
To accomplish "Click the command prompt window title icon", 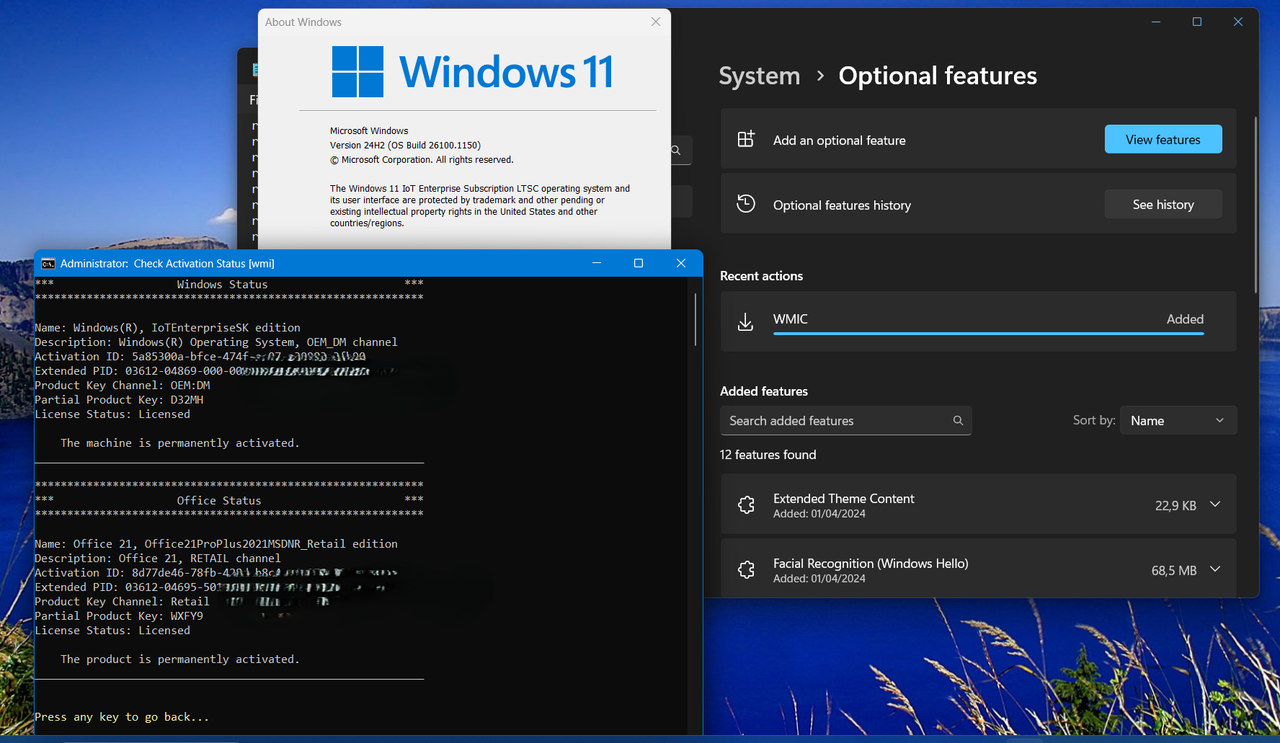I will [48, 263].
